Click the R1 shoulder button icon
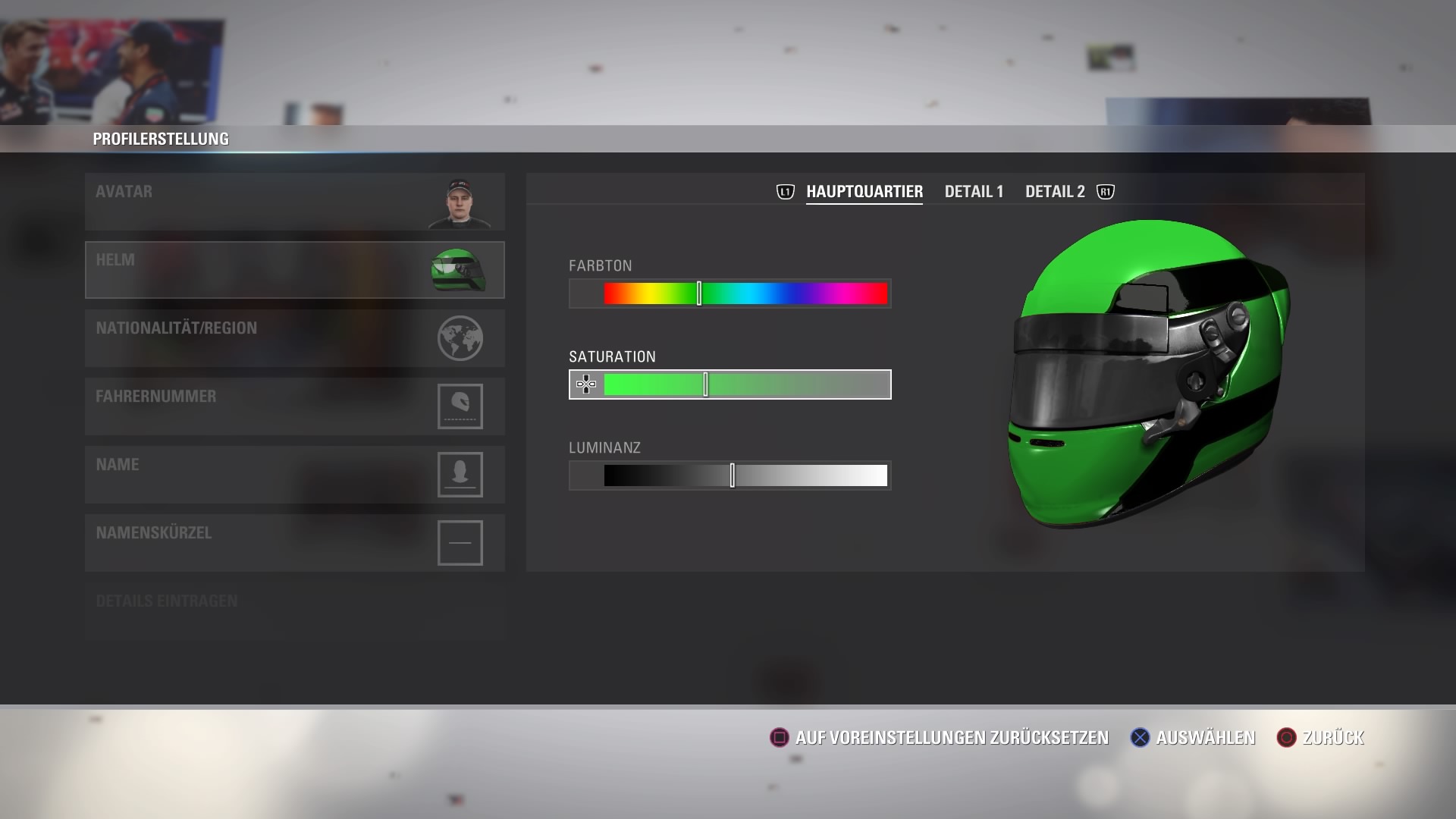The height and width of the screenshot is (819, 1456). click(1106, 192)
